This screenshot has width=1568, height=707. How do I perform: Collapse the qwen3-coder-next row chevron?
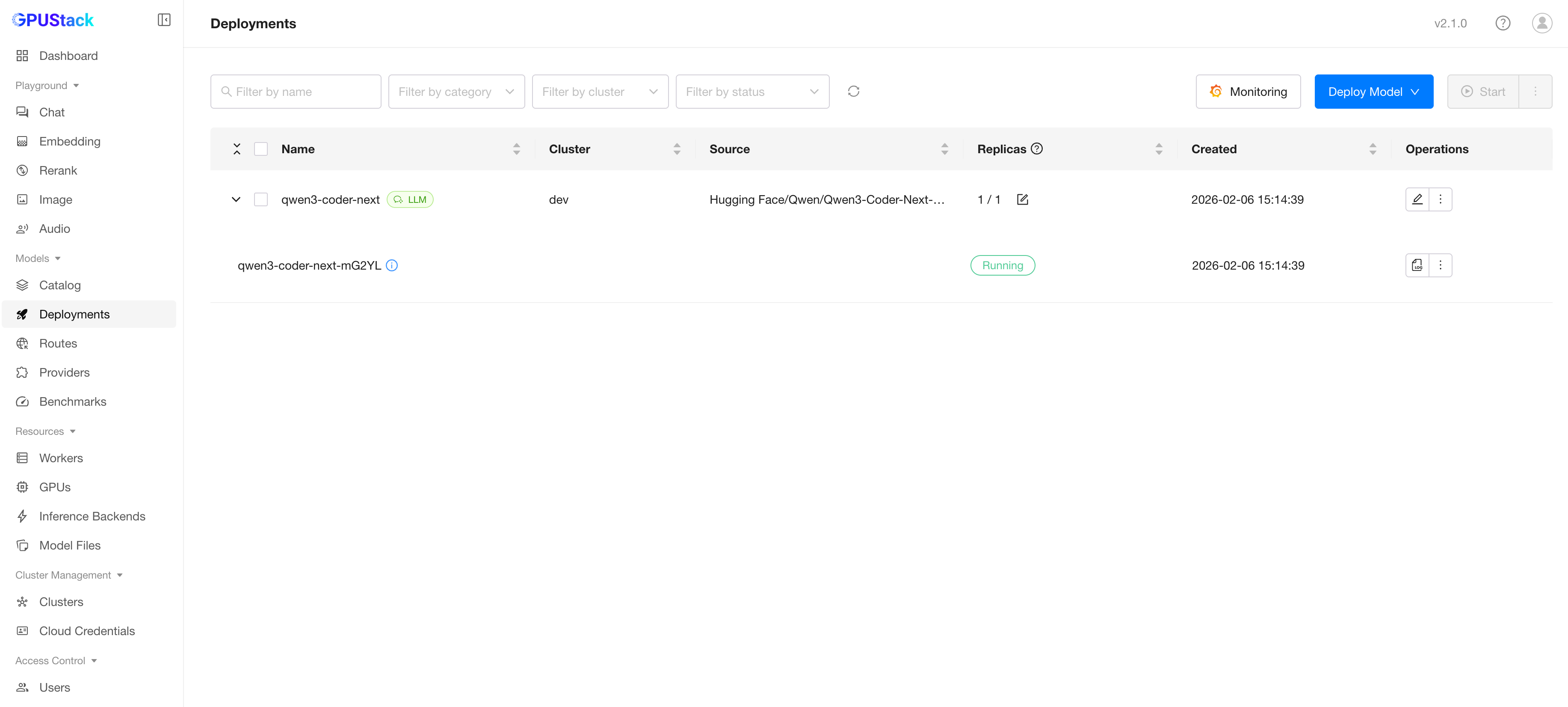click(236, 200)
